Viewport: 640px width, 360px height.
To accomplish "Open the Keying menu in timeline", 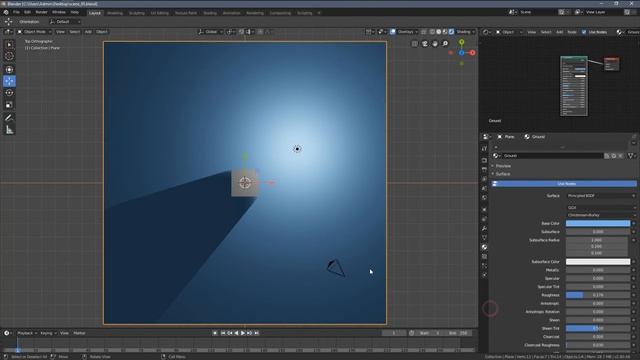I will pyautogui.click(x=48, y=333).
